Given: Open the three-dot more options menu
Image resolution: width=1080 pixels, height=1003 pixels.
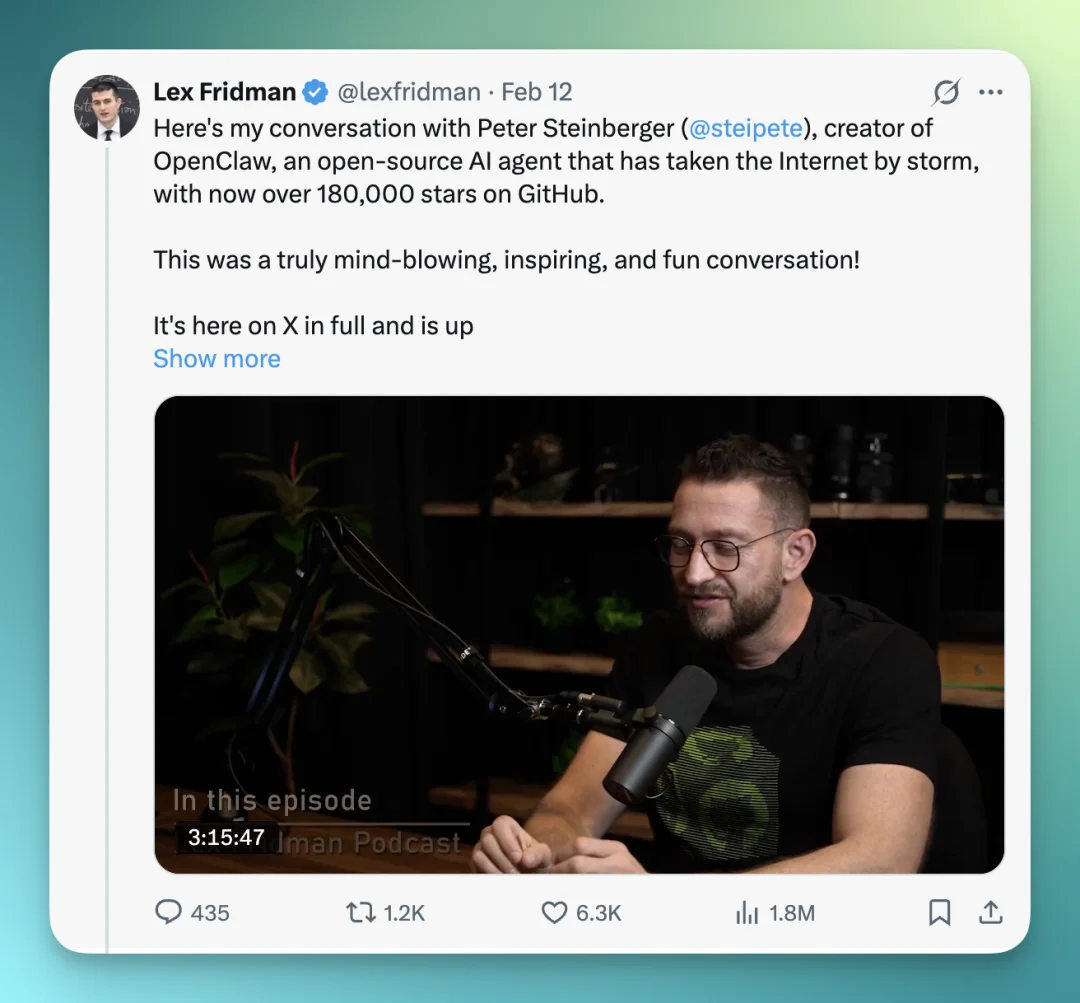Looking at the screenshot, I should pos(990,93).
